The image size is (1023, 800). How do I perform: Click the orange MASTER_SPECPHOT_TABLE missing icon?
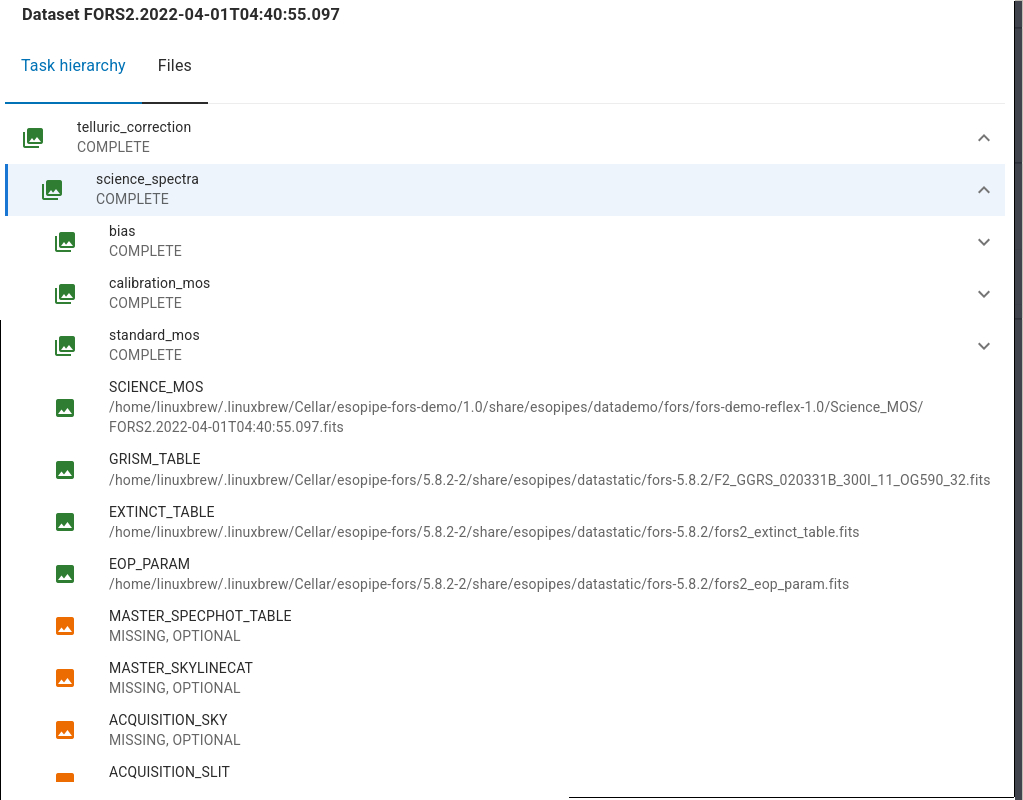[65, 626]
